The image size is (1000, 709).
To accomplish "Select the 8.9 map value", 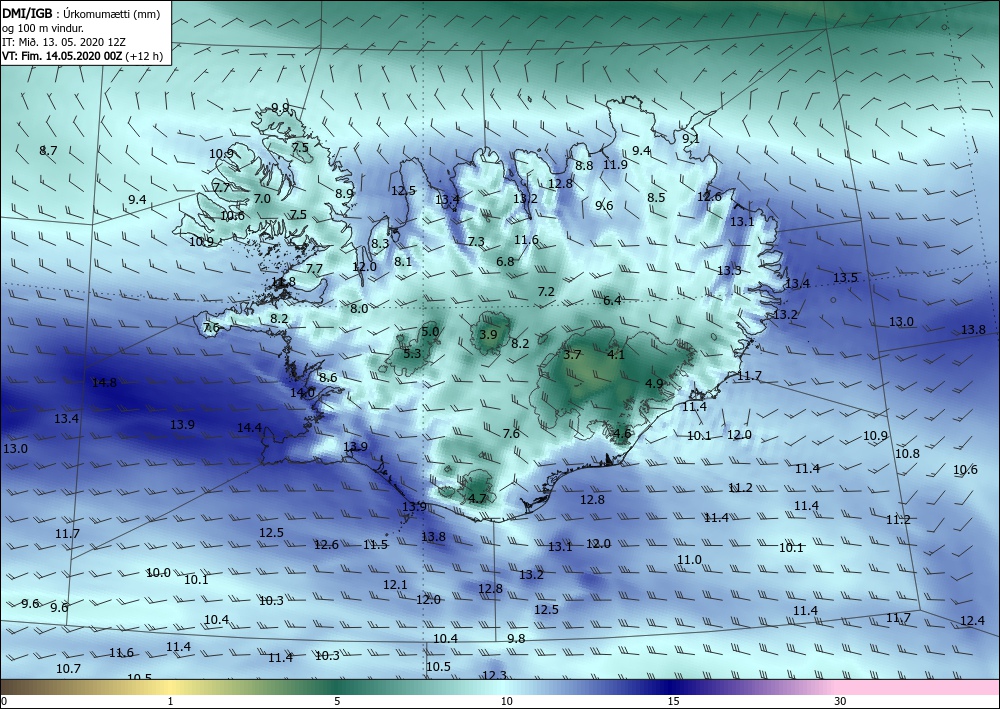I will pyautogui.click(x=344, y=193).
